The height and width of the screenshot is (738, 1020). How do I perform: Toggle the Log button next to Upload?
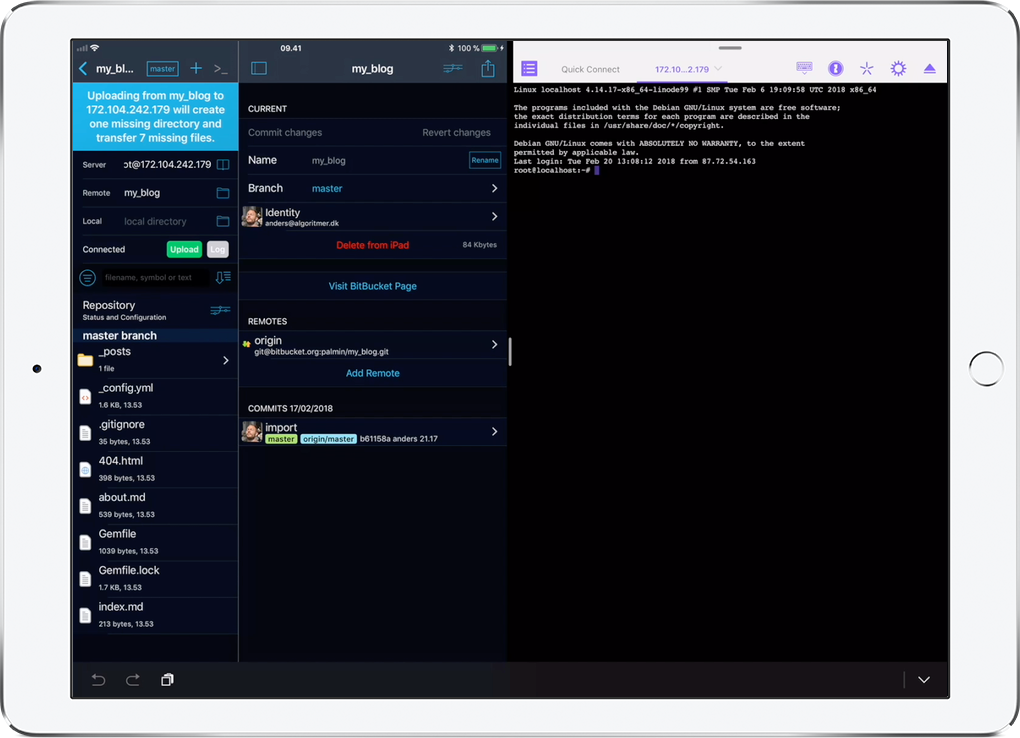(218, 249)
